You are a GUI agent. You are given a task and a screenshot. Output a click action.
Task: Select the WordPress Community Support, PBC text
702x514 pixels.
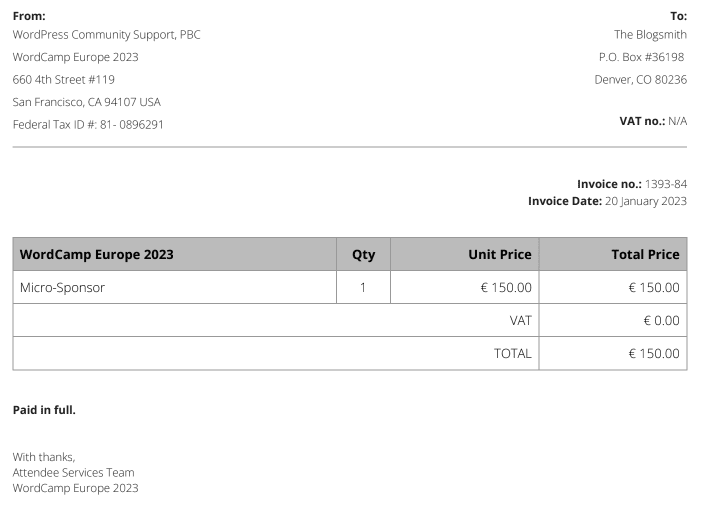pos(107,35)
